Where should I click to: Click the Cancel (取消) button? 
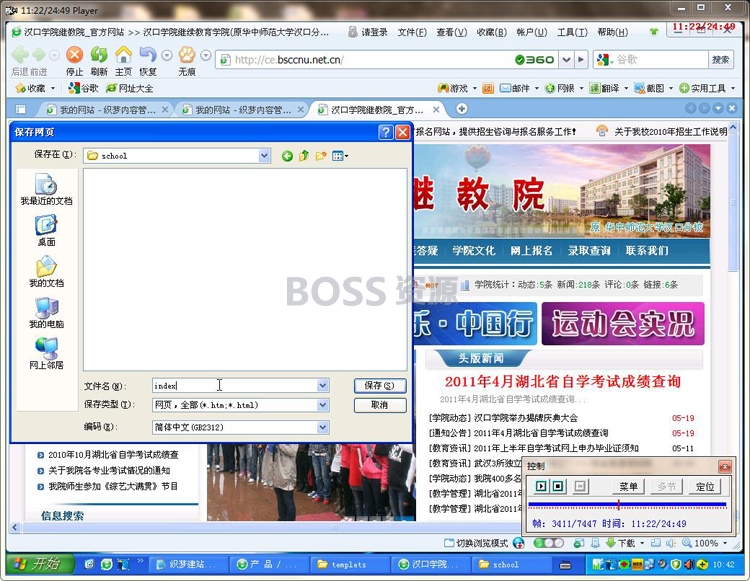click(x=380, y=405)
